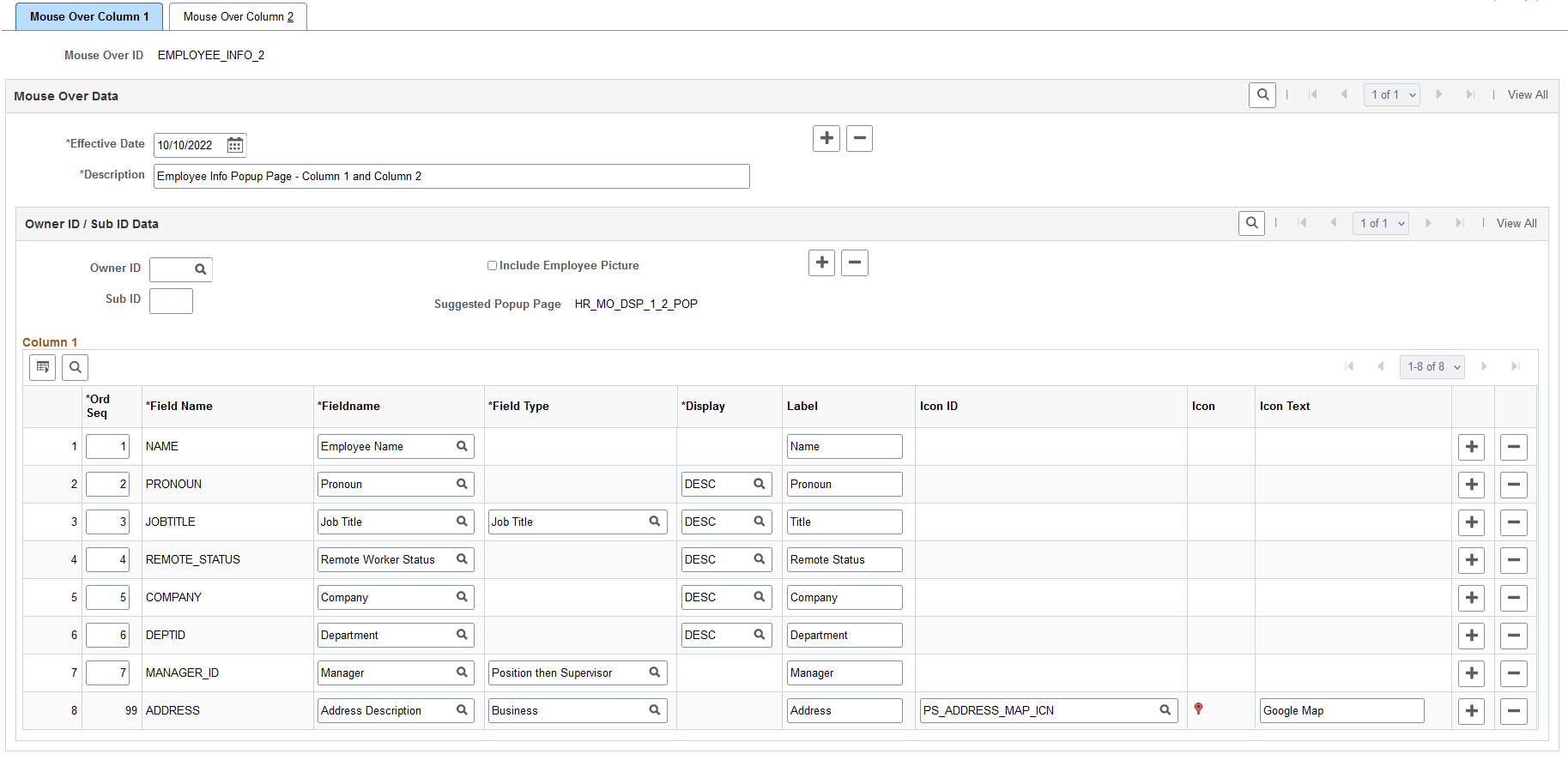This screenshot has width=1568, height=760.
Task: Switch to Mouse Over Column 2 tab
Action: [x=238, y=16]
